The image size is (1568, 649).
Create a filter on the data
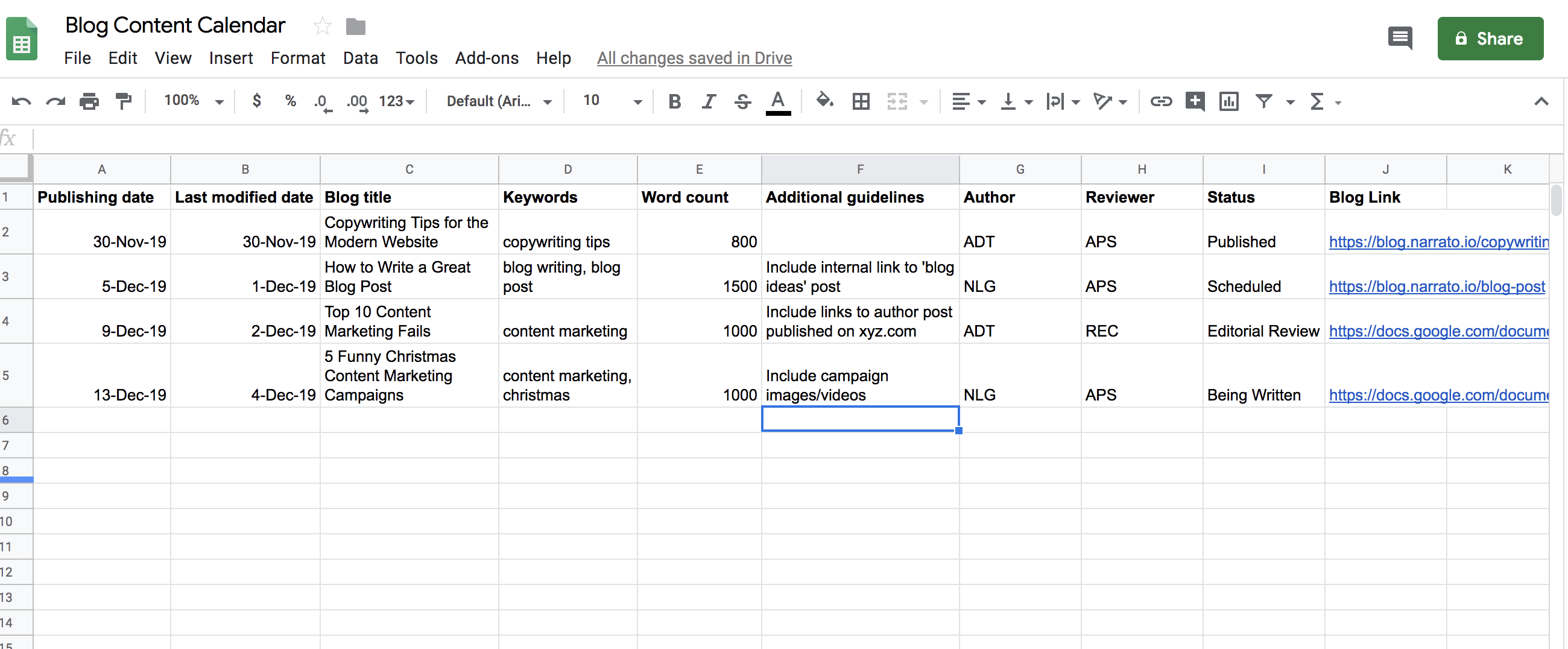tap(1265, 101)
